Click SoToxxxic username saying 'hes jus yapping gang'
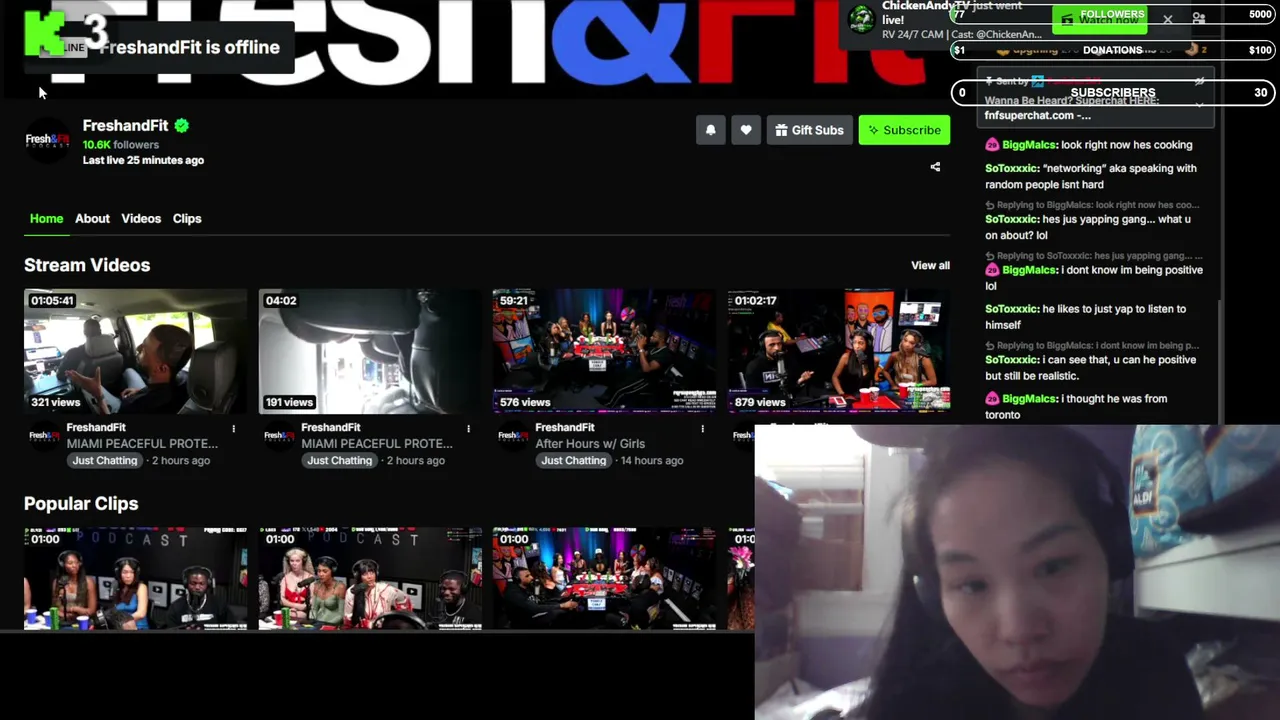1280x720 pixels. pos(1011,220)
